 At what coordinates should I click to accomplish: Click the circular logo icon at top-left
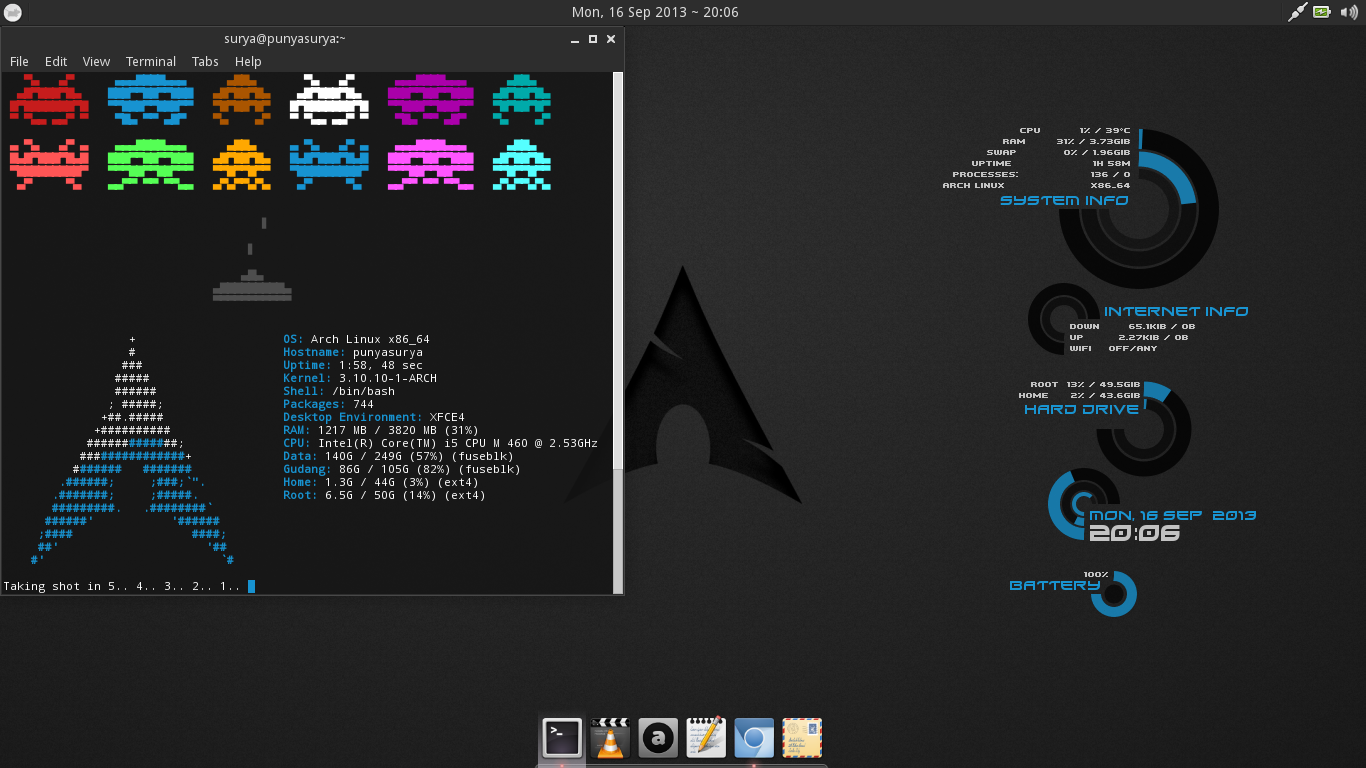pos(13,12)
